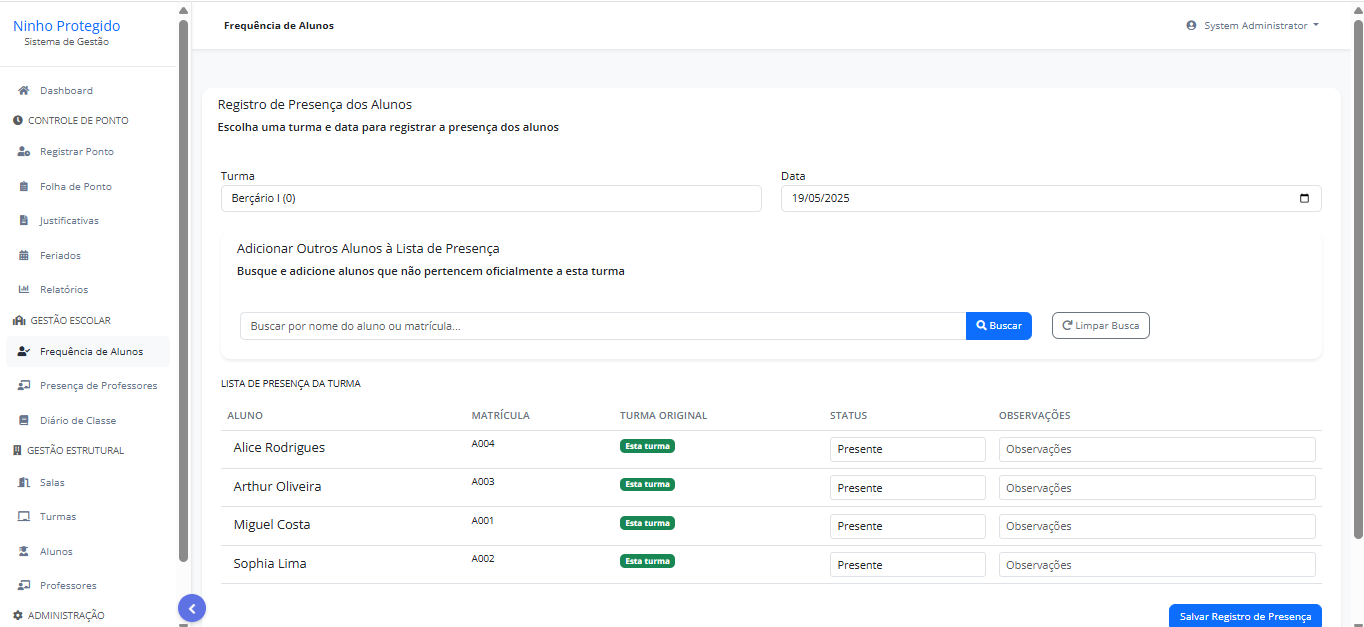Open the date picker calendar icon
This screenshot has width=1364, height=627.
pos(1304,198)
